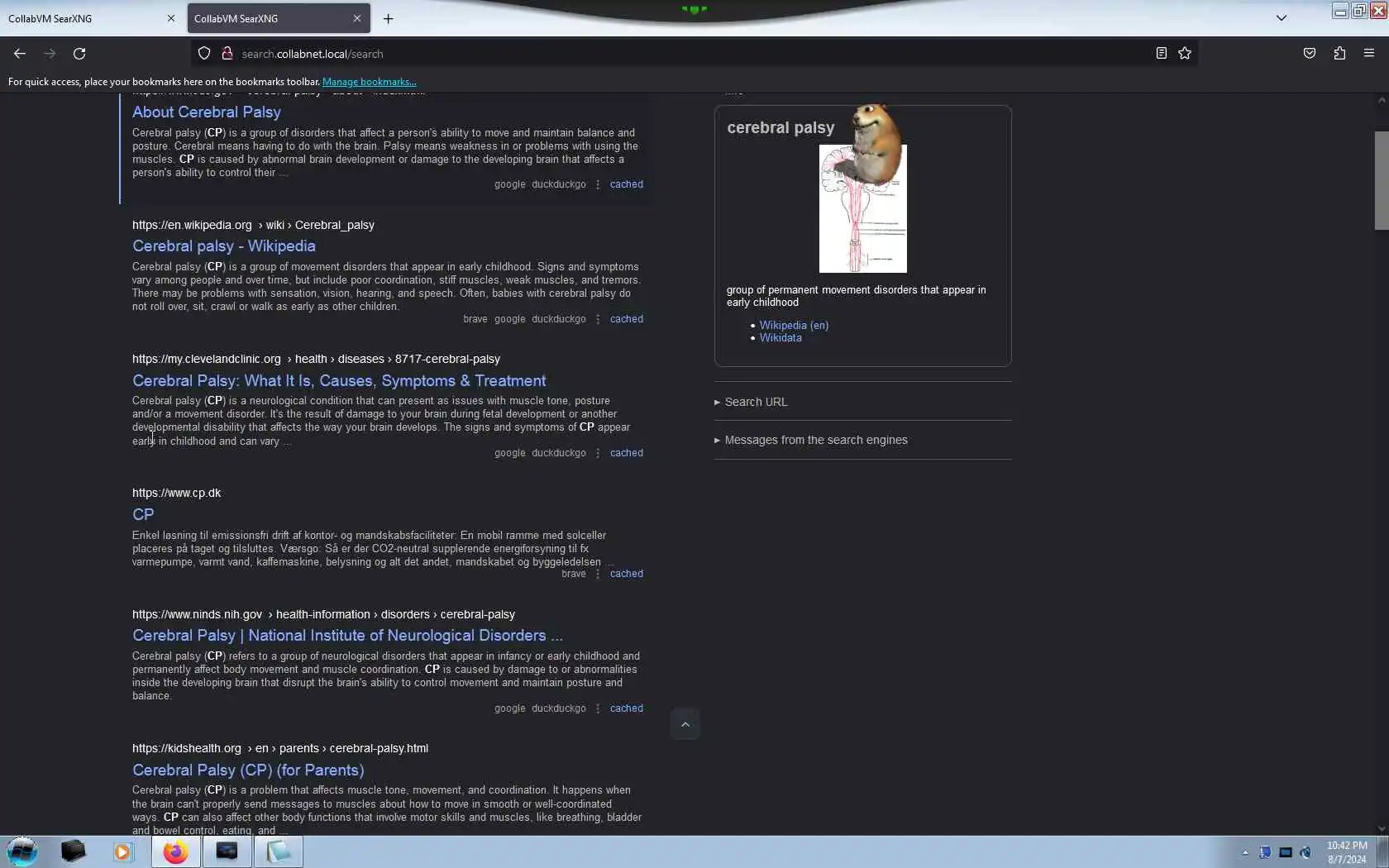Toggle reader view icon in address bar
The image size is (1389, 868).
click(x=1161, y=54)
